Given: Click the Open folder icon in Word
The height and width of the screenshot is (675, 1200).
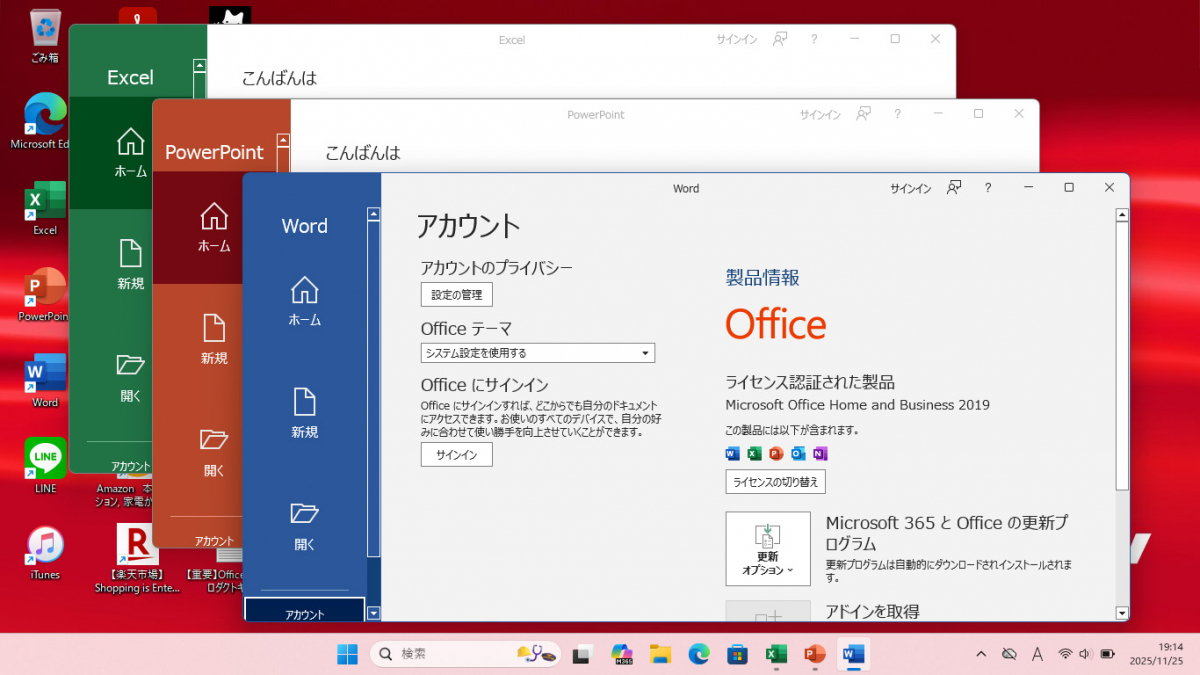Looking at the screenshot, I should coord(304,524).
